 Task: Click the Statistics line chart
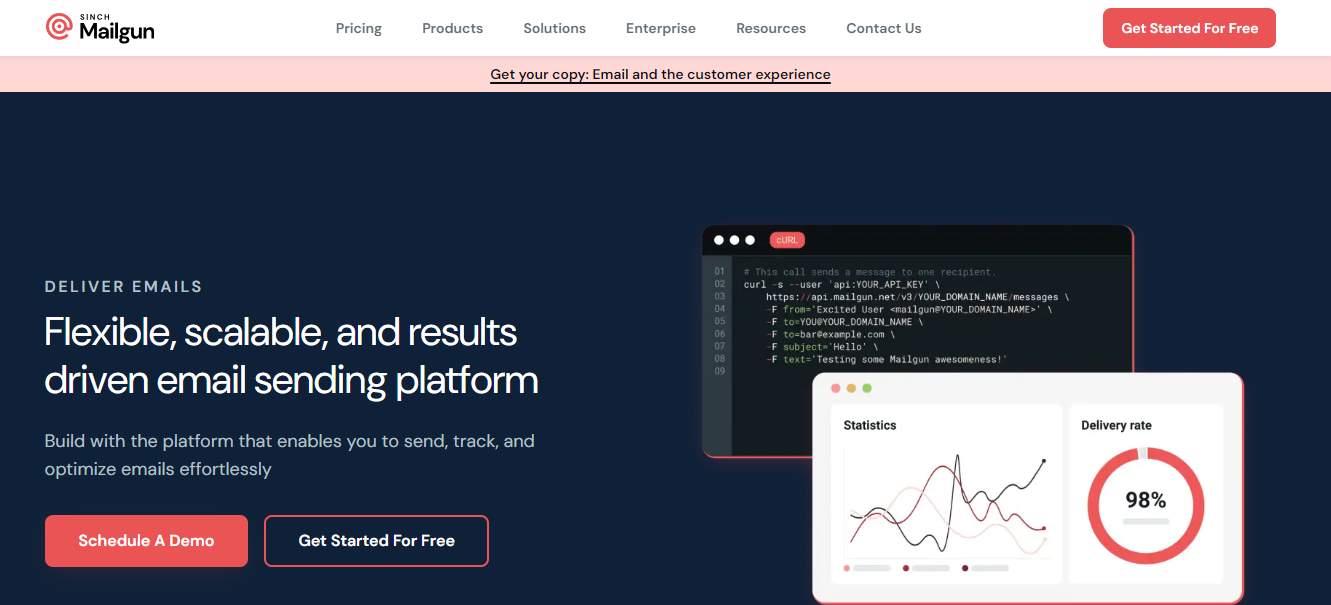click(947, 505)
